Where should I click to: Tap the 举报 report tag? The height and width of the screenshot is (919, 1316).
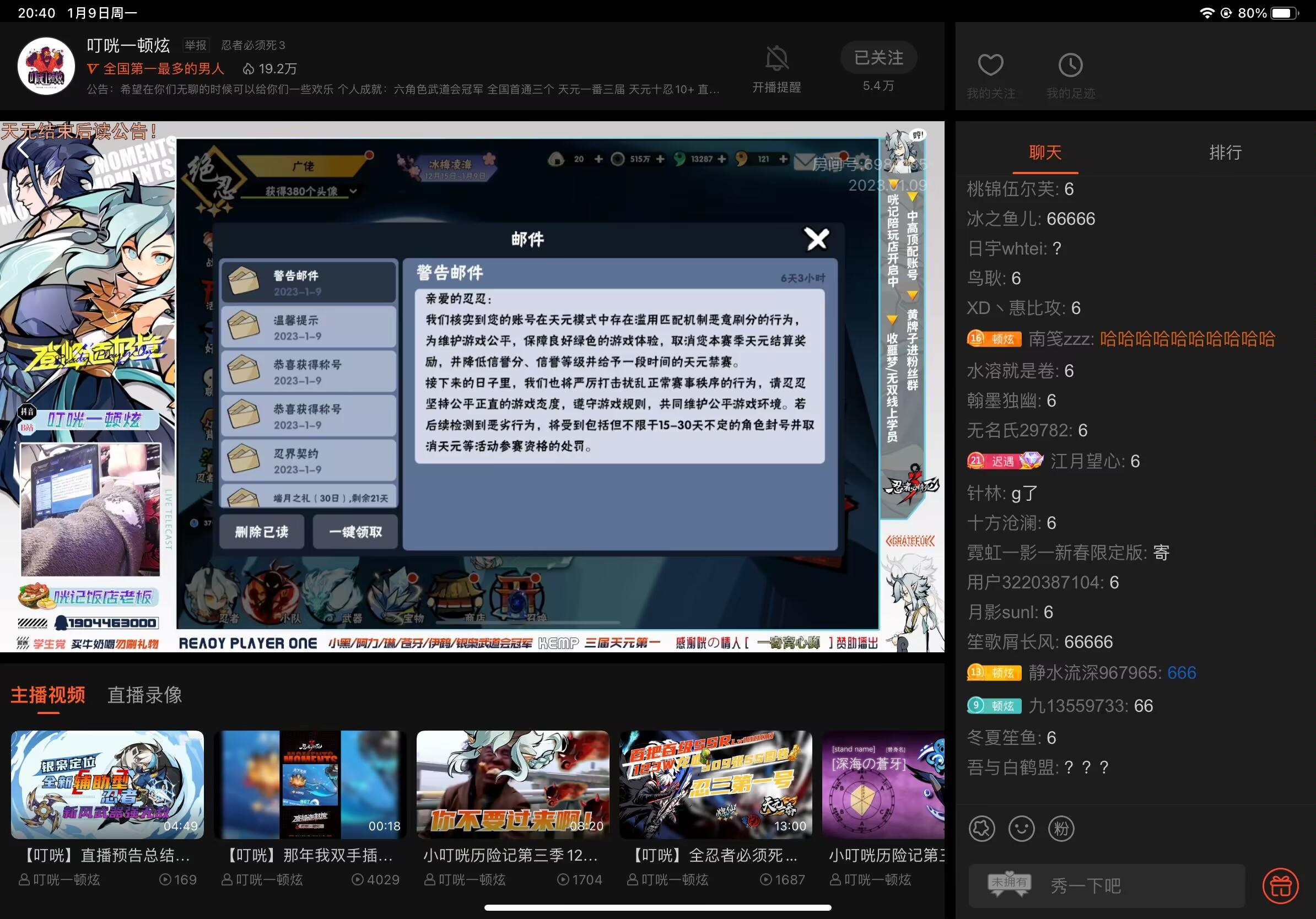tap(196, 45)
